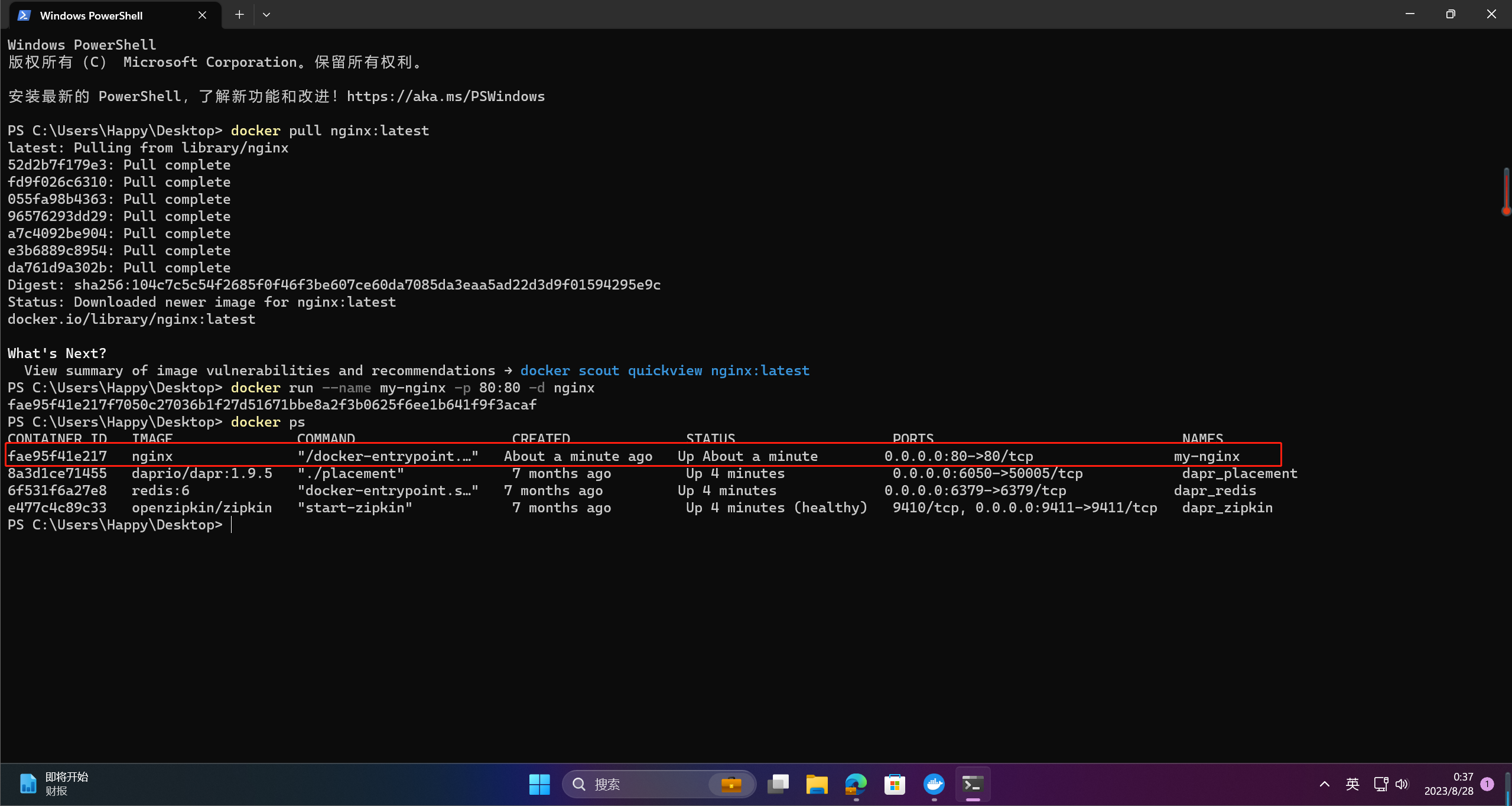Click the port mapping 0.0.0.0:6050->50005/tcp
The width and height of the screenshot is (1512, 806).
click(x=988, y=473)
